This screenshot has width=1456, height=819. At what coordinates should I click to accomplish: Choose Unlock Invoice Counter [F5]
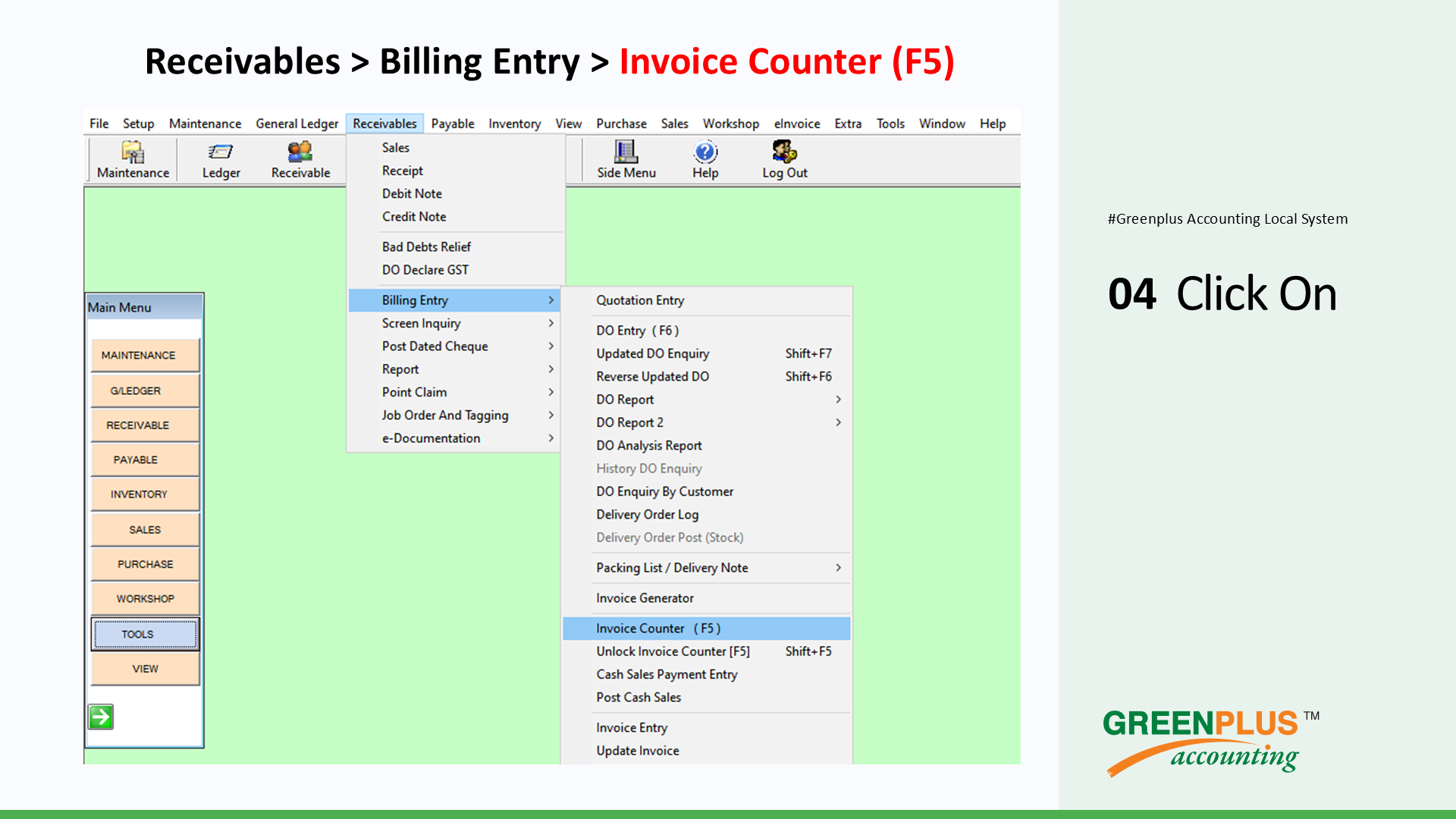[707, 651]
